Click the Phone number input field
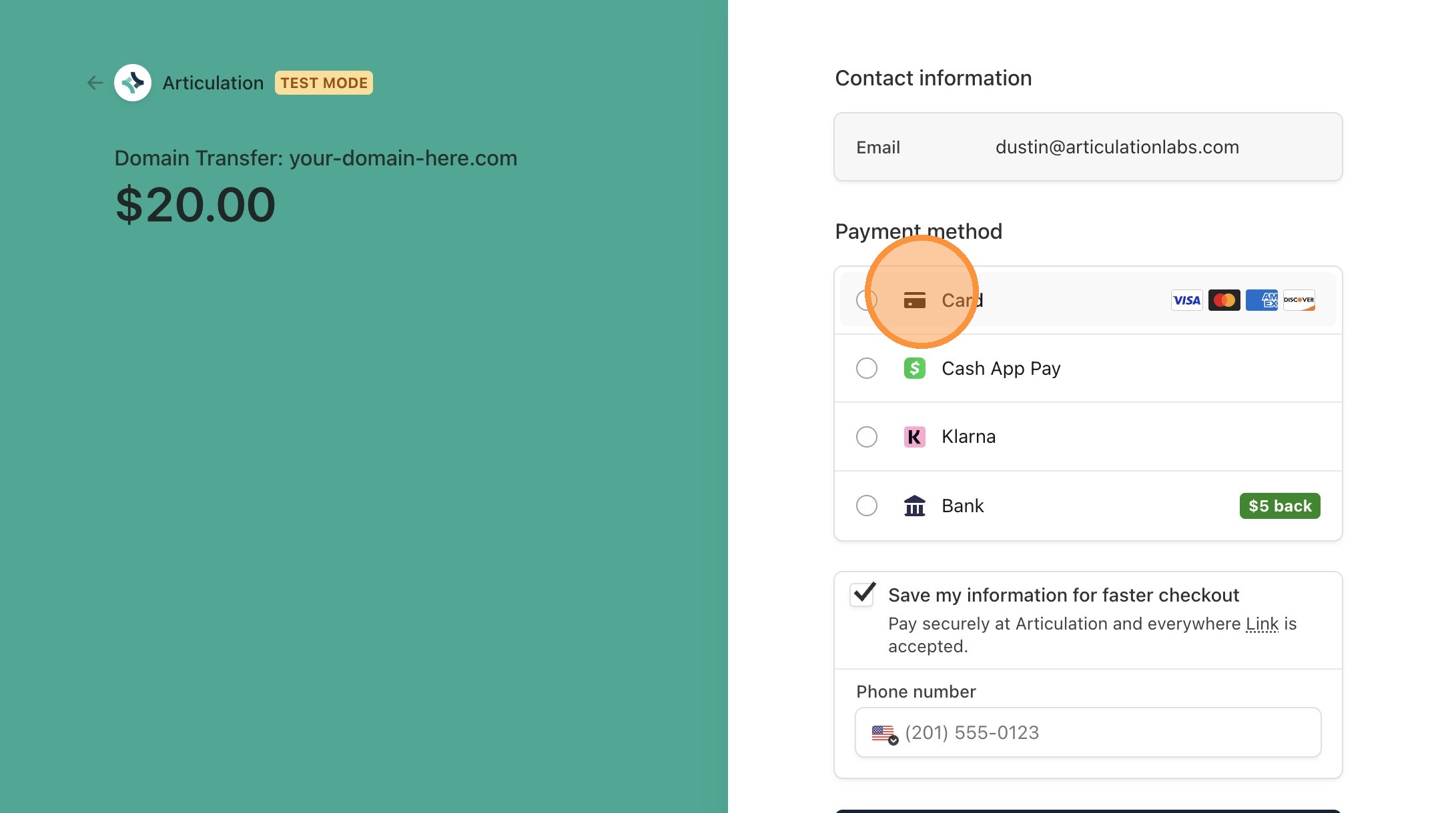Screen dimensions: 1456x813 (x=1108, y=733)
